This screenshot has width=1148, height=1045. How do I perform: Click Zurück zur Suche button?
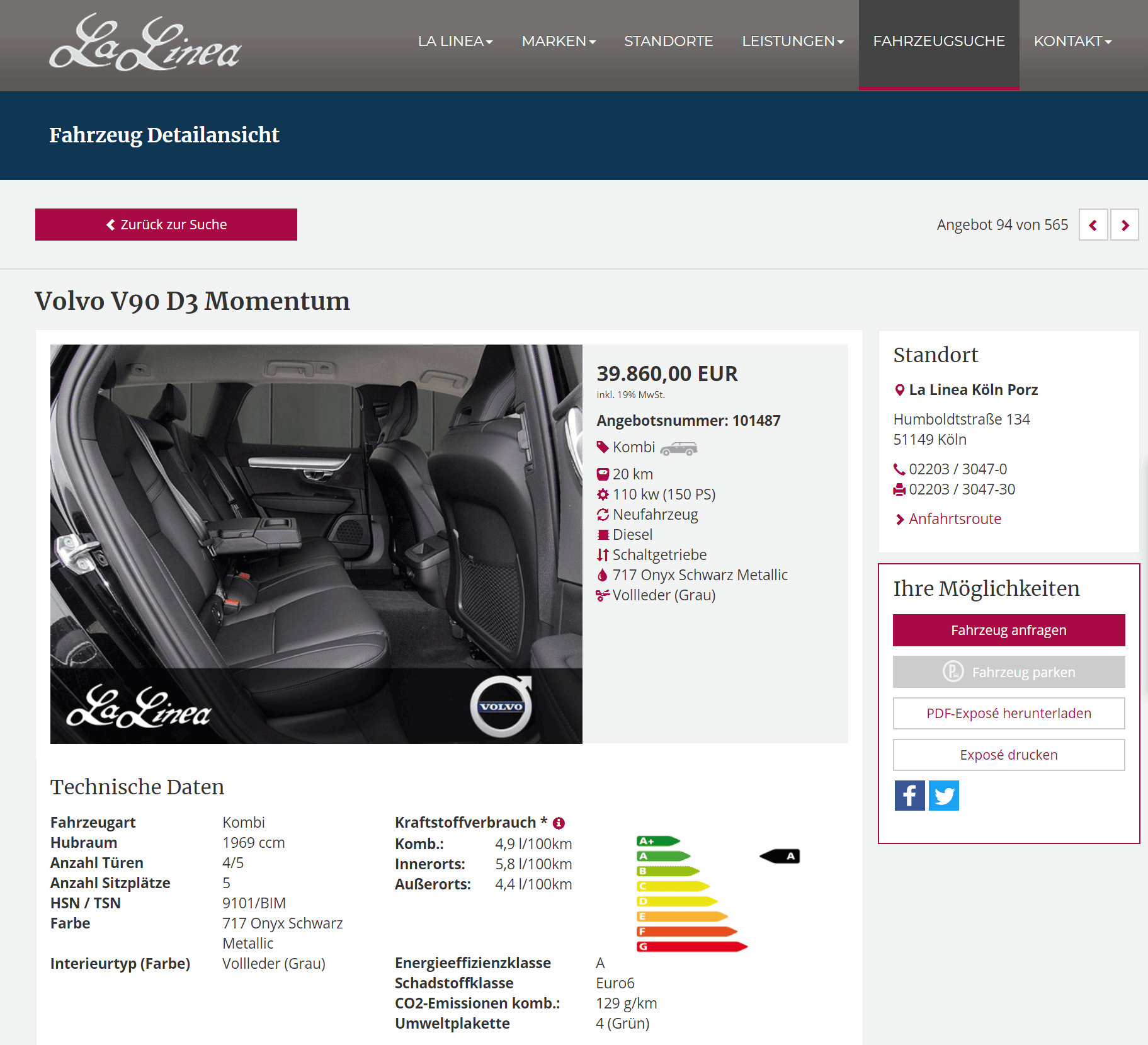(x=166, y=224)
